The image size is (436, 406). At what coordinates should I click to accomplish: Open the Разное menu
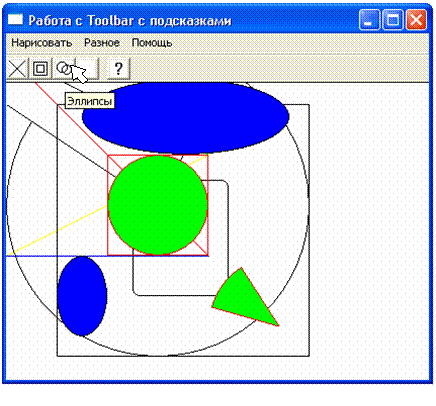click(102, 43)
